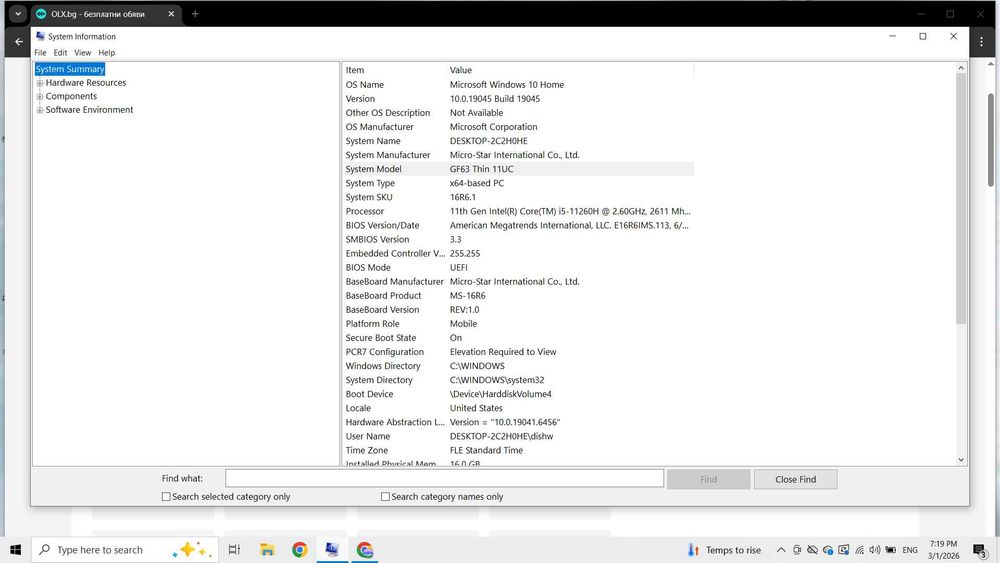Open the cloud tray icon with info badge
Viewport: 1000px width, 563px height.
pos(828,550)
